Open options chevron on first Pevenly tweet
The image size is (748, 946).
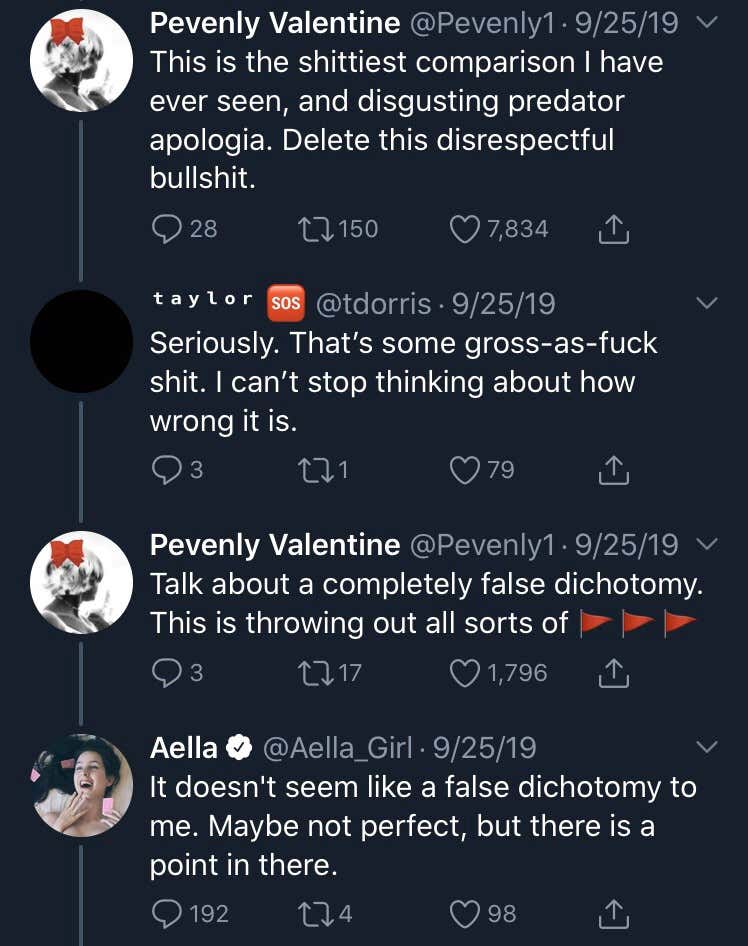(706, 23)
